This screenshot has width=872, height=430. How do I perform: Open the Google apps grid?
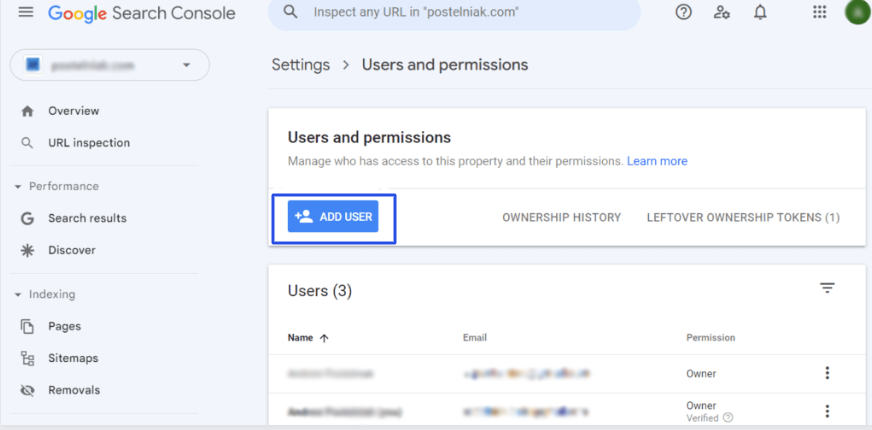(x=820, y=13)
